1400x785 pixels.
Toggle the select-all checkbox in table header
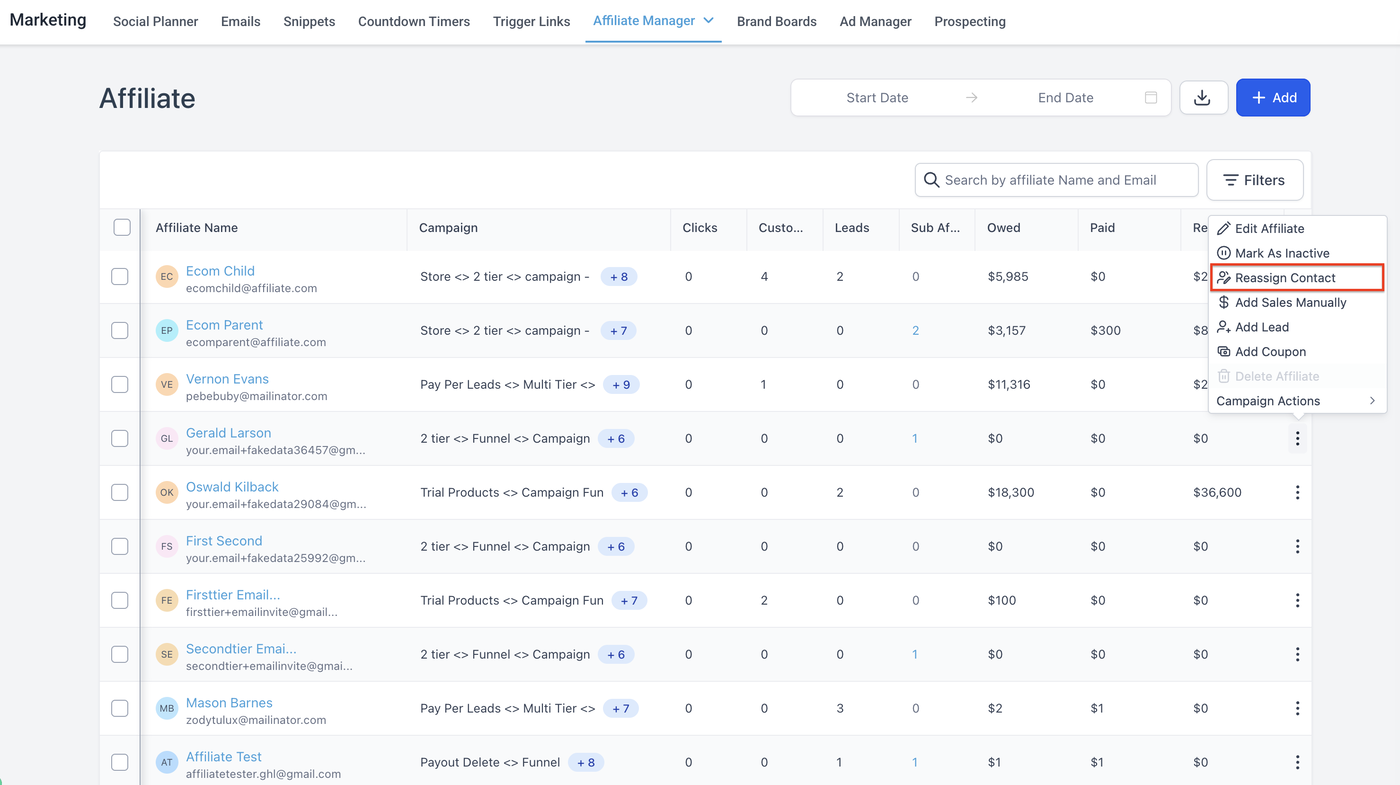pyautogui.click(x=122, y=228)
